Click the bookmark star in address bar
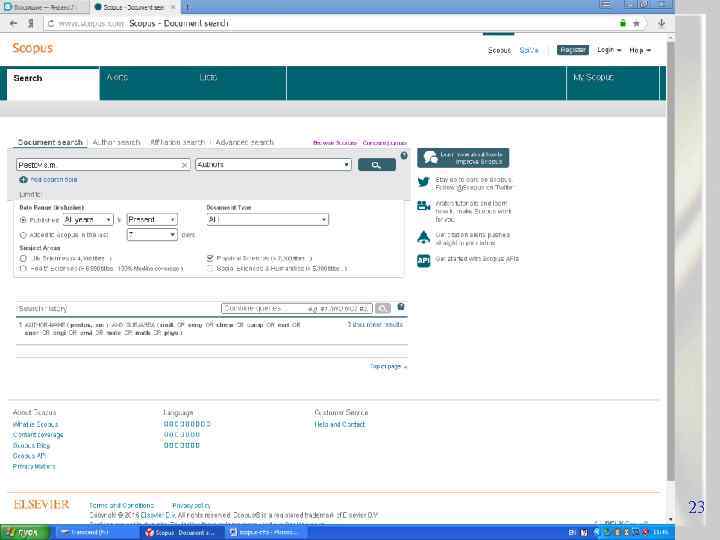The width and height of the screenshot is (720, 540). click(636, 23)
